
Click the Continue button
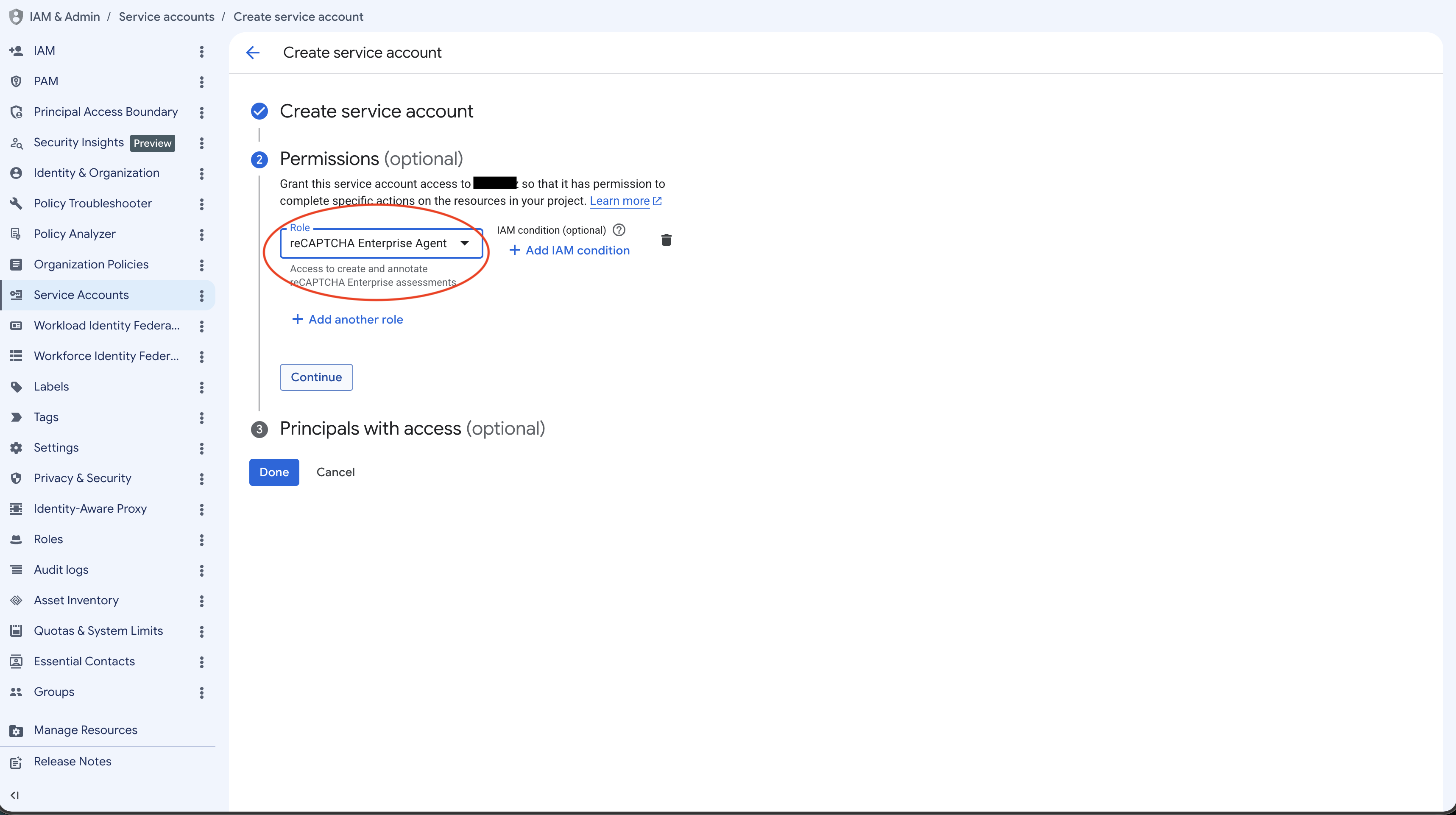(x=317, y=377)
